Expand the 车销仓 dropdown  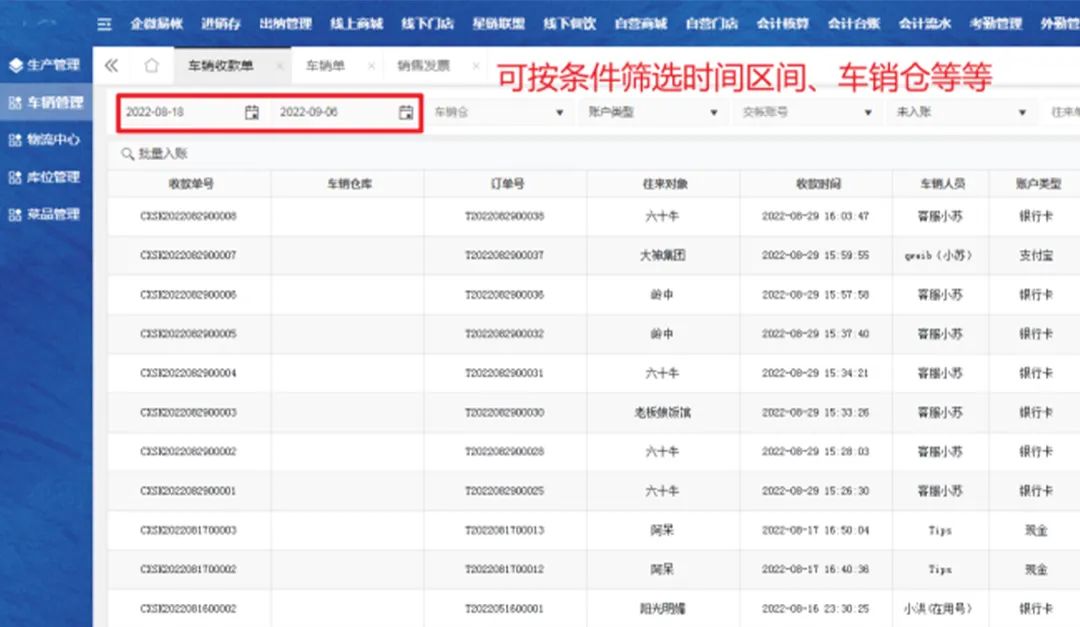click(x=559, y=113)
